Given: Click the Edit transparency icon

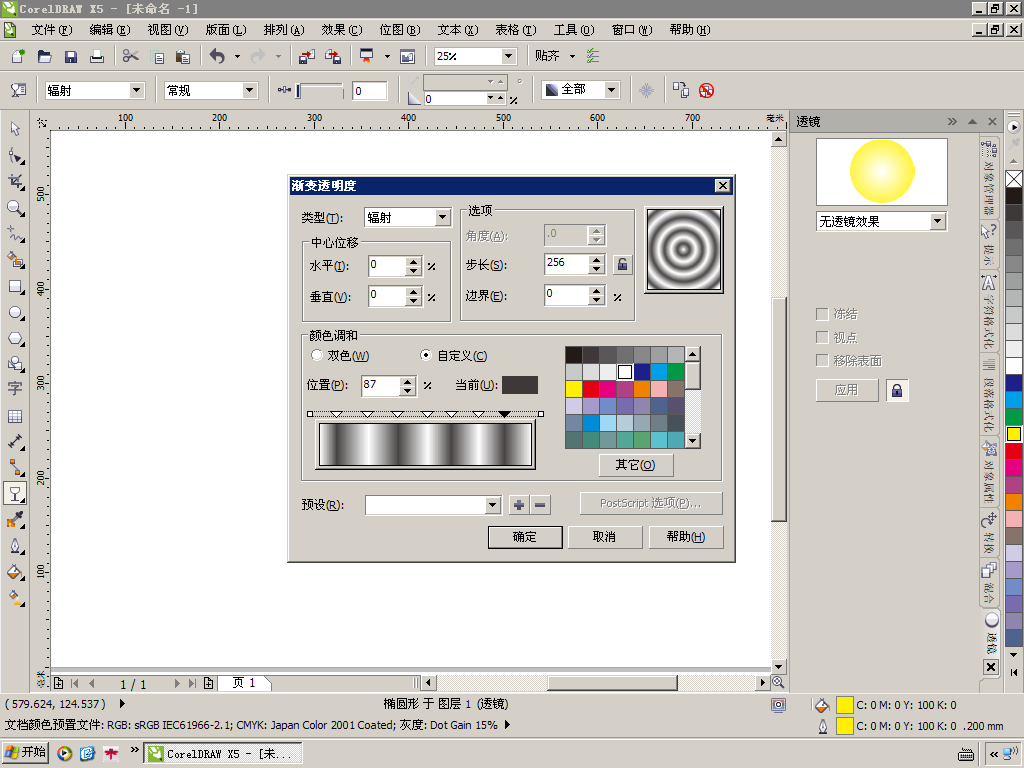Looking at the screenshot, I should pos(18,90).
